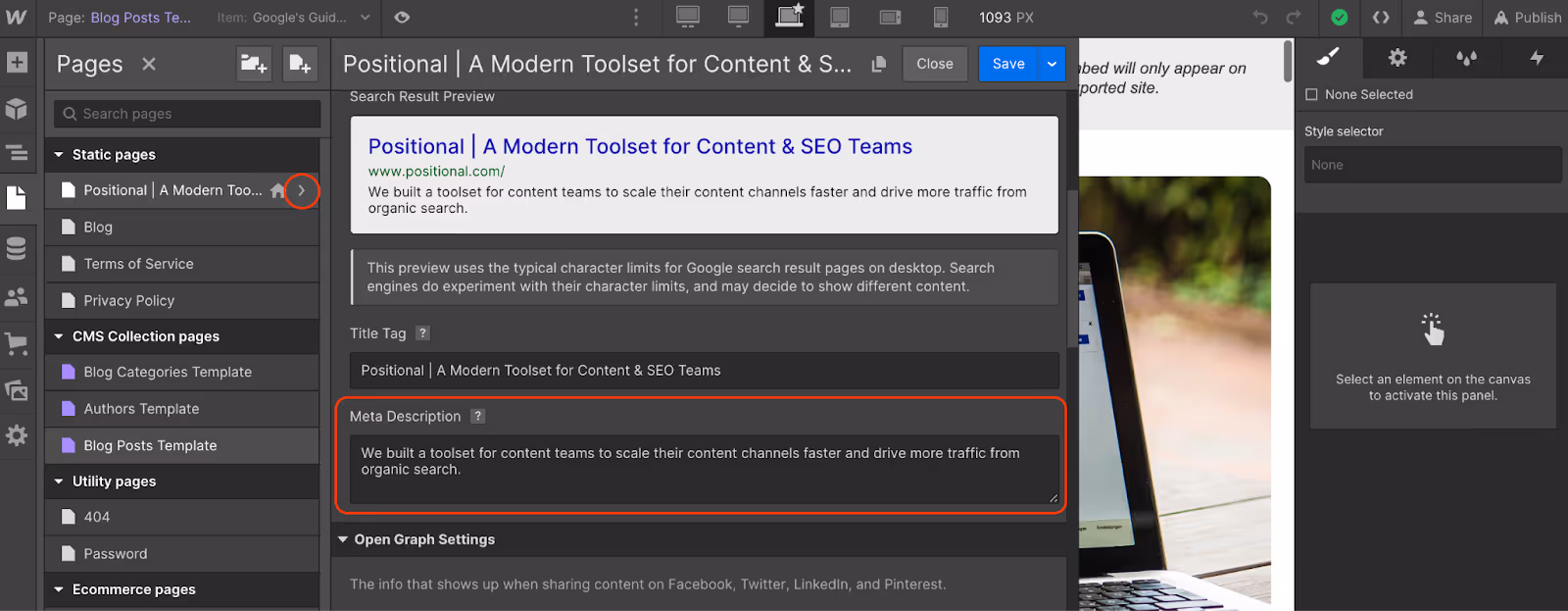This screenshot has width=1568, height=611.
Task: Select the Blog page
Action: [182, 227]
